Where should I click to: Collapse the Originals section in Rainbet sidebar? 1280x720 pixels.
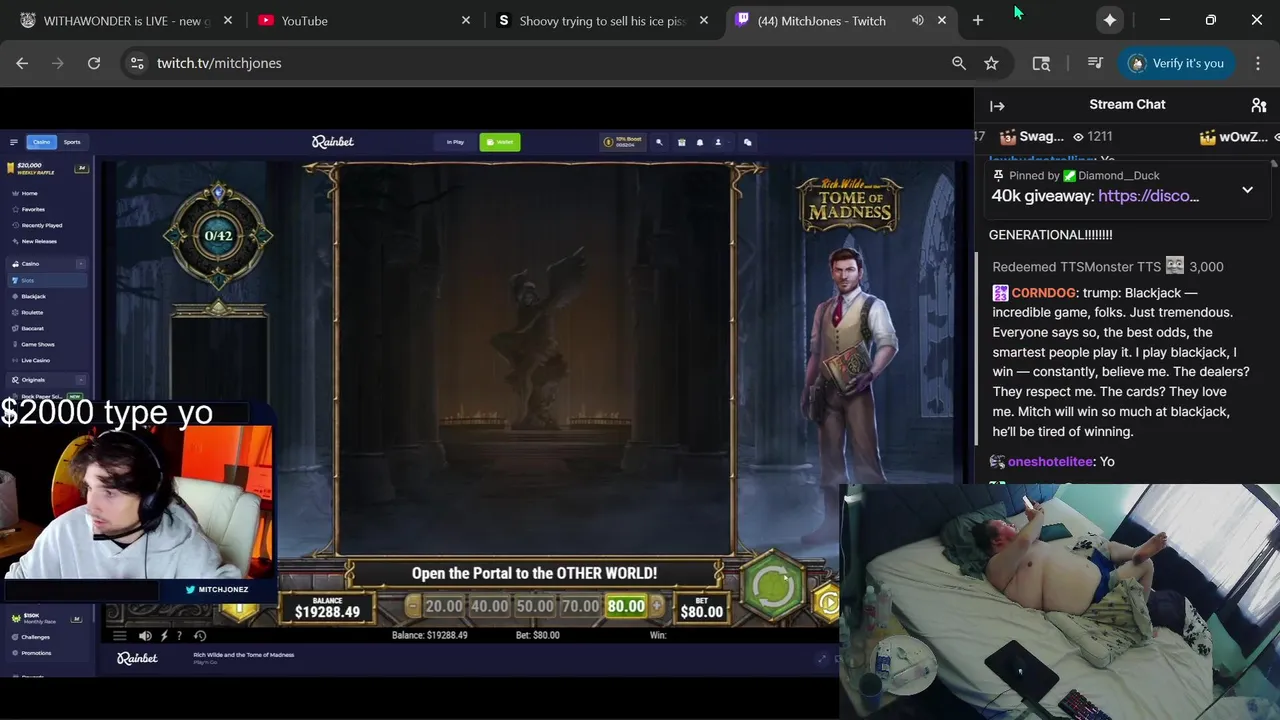81,380
